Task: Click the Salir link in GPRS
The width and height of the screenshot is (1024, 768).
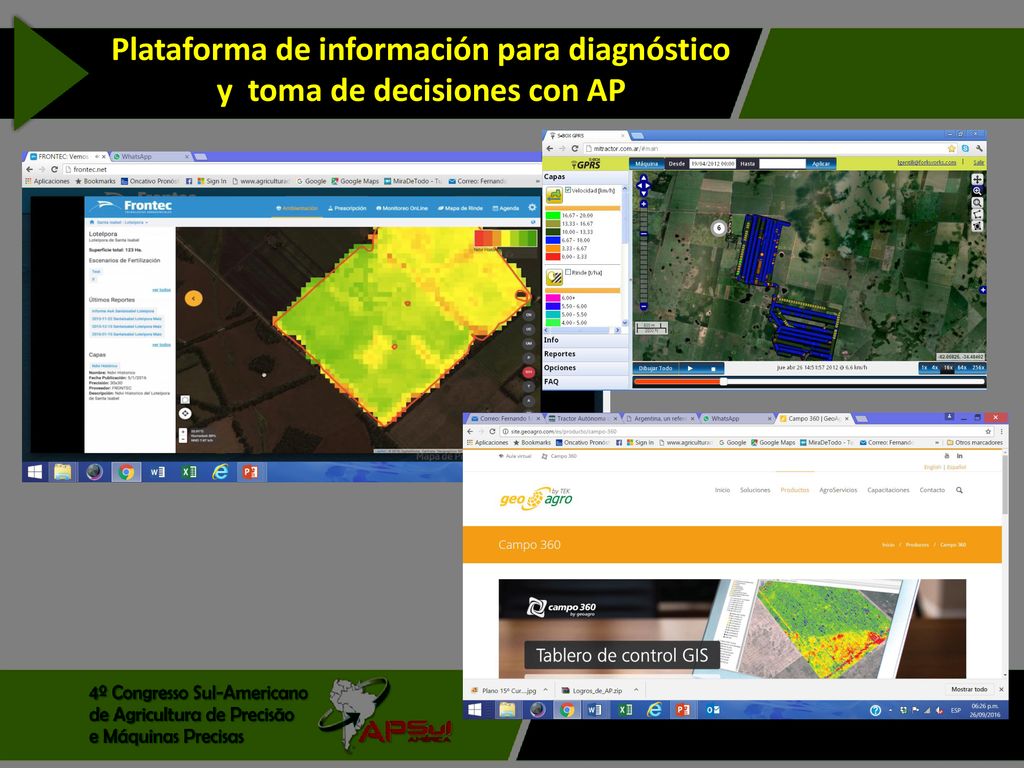Action: (x=978, y=162)
